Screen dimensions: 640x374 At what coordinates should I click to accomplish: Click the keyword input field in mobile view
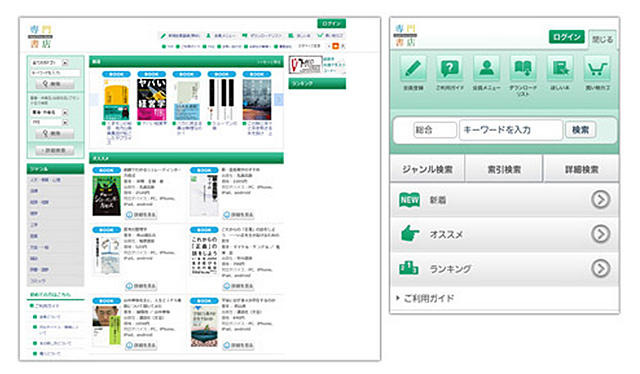tap(511, 130)
